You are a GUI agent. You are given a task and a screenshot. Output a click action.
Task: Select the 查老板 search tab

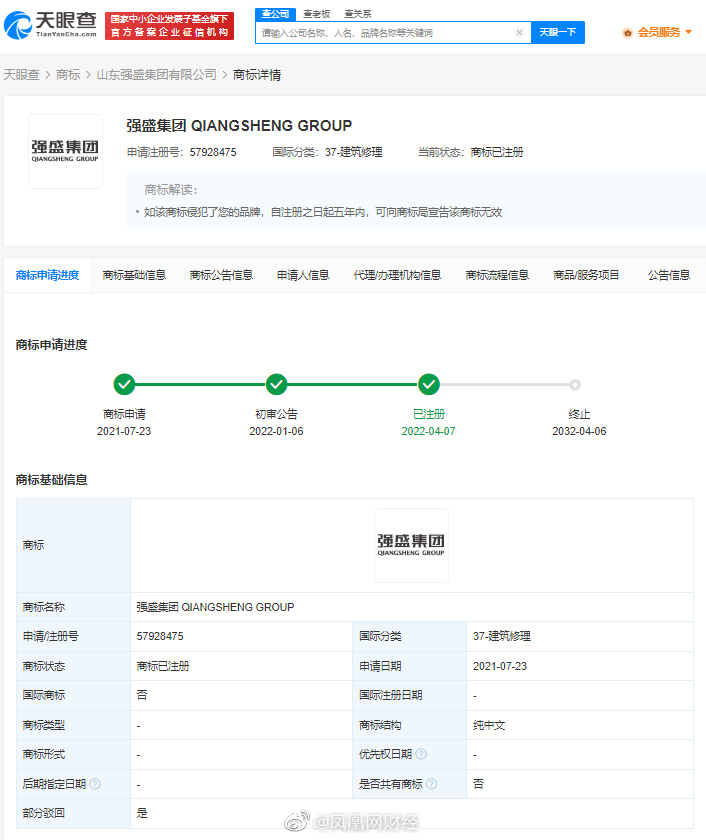pos(317,14)
